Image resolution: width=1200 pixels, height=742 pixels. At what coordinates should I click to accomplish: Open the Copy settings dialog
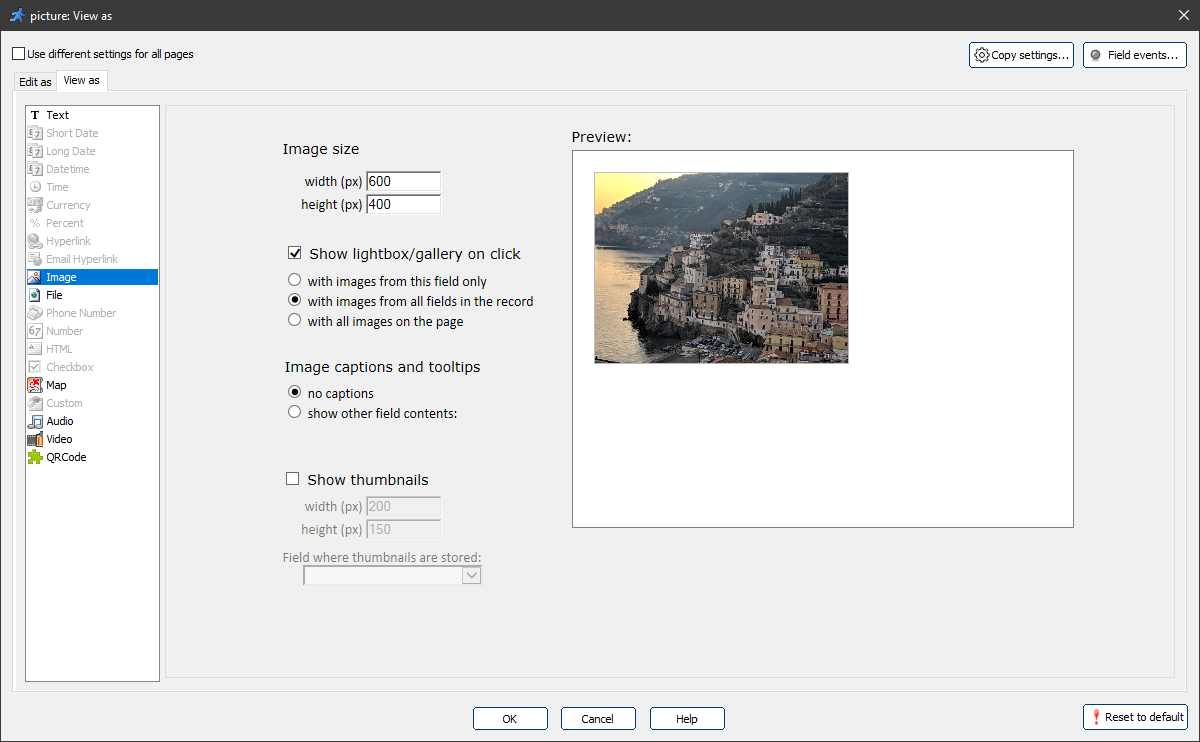coord(1021,54)
